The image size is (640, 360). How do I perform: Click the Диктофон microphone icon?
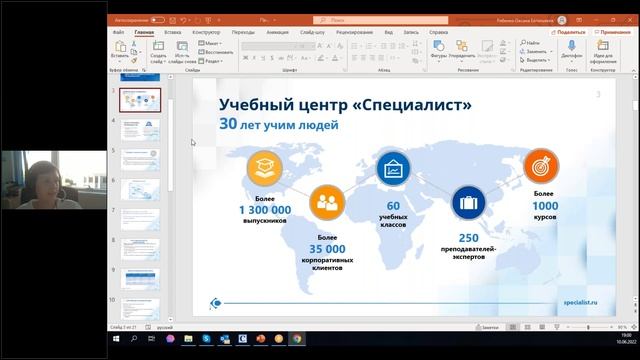click(x=571, y=46)
